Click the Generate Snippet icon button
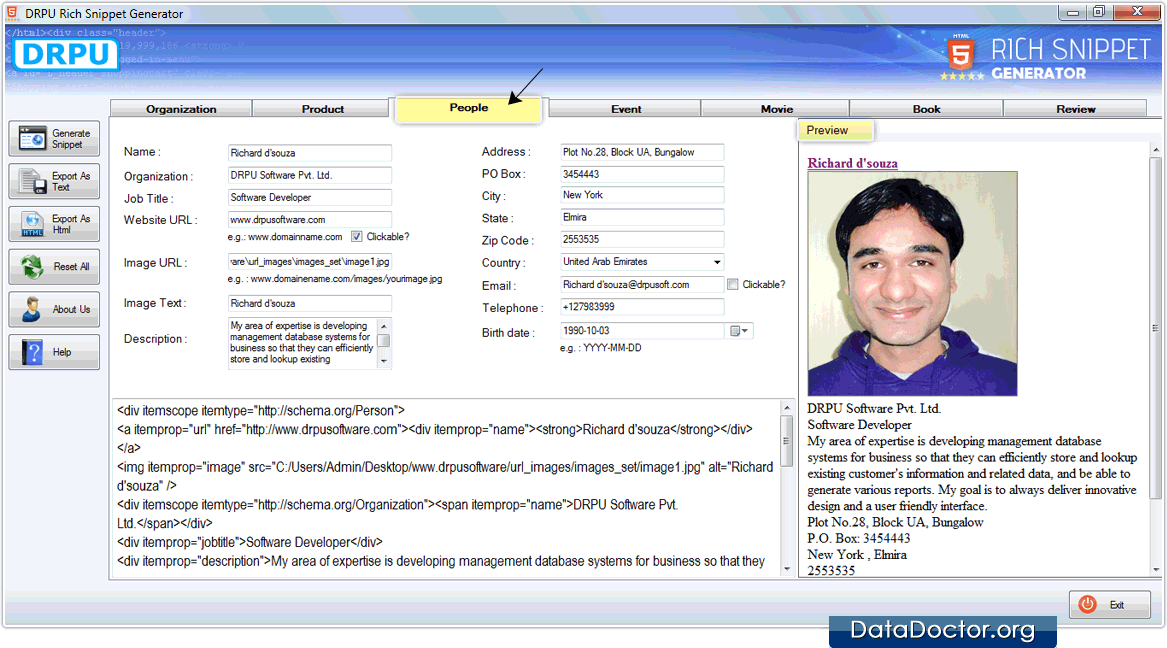The image size is (1167, 648). (54, 138)
